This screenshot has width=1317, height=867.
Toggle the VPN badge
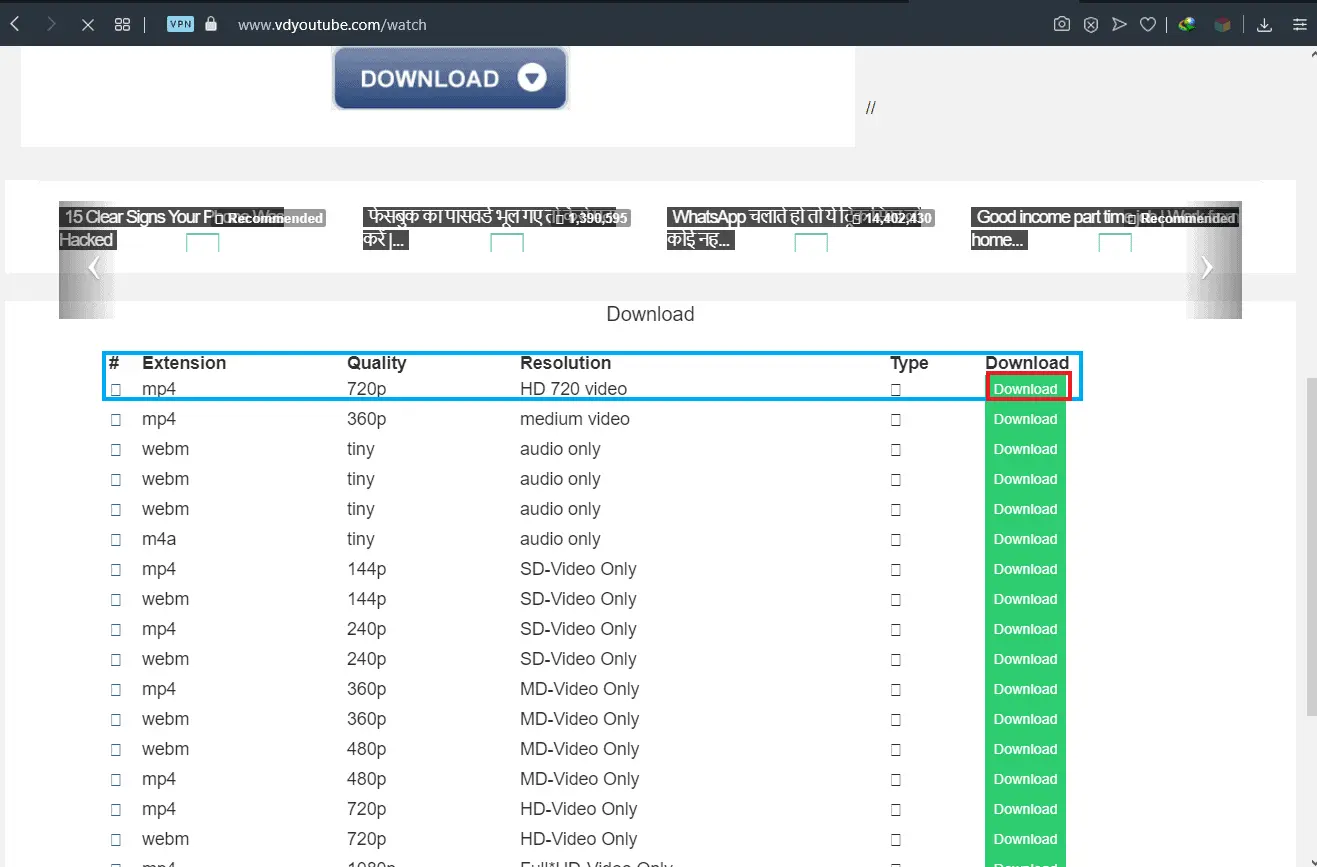pyautogui.click(x=180, y=24)
